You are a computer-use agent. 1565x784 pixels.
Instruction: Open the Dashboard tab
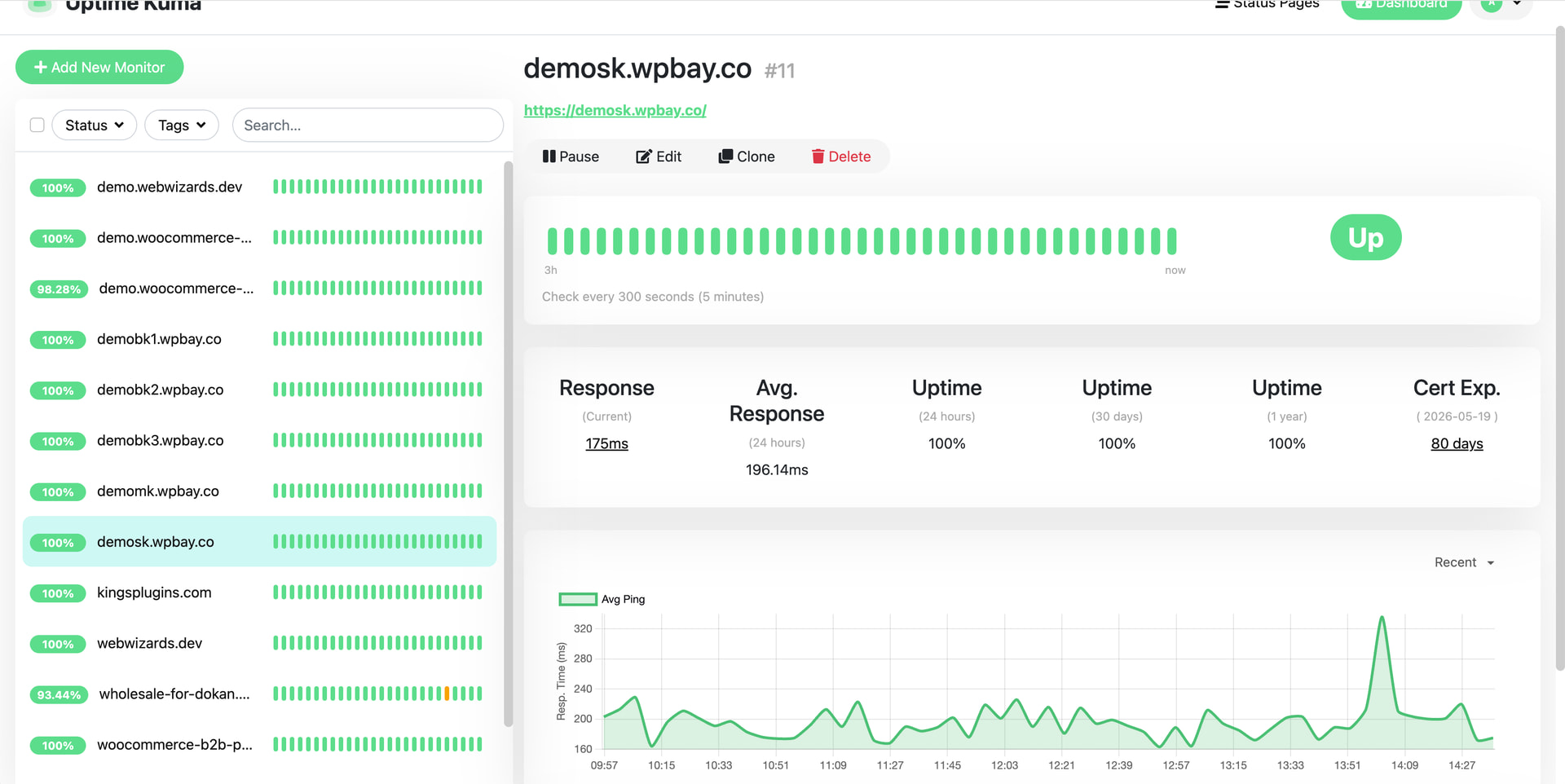click(x=1400, y=7)
